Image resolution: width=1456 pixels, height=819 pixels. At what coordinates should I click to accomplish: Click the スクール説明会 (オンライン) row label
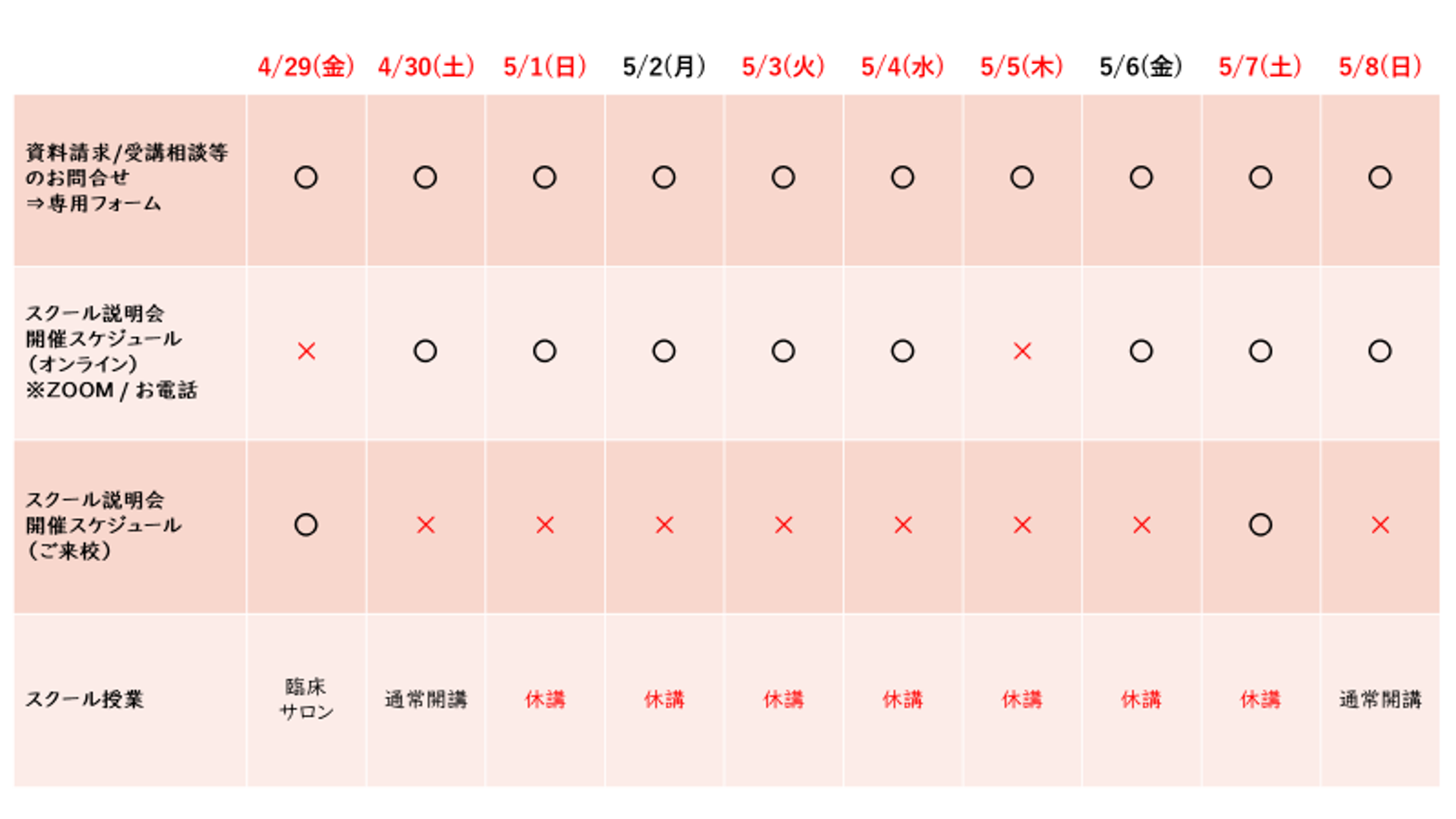[111, 351]
